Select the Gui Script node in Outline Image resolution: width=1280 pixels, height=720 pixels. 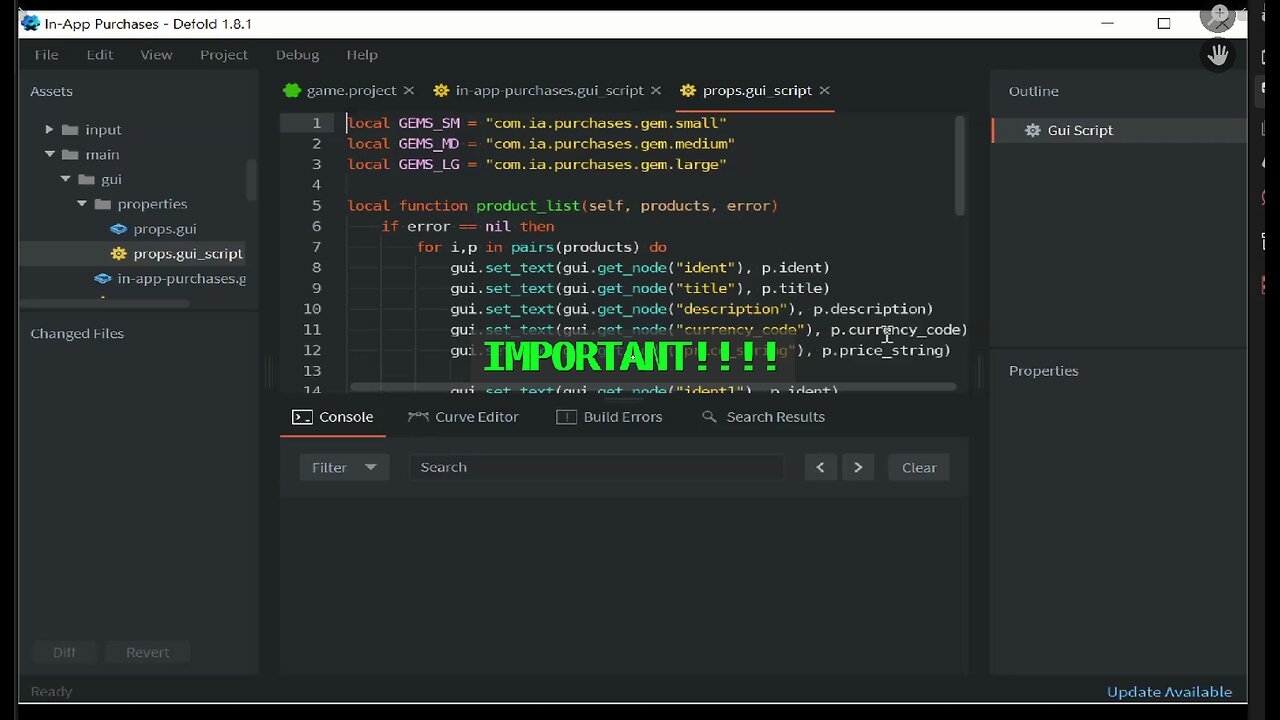point(1079,130)
